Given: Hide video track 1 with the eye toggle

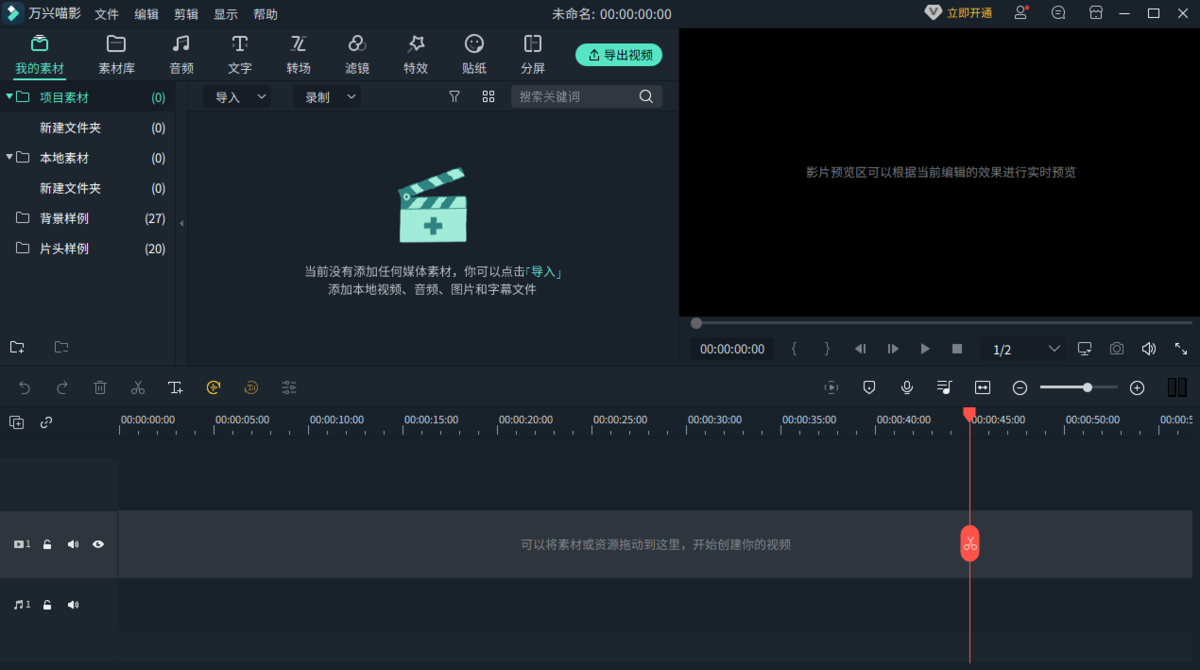Looking at the screenshot, I should tap(97, 544).
